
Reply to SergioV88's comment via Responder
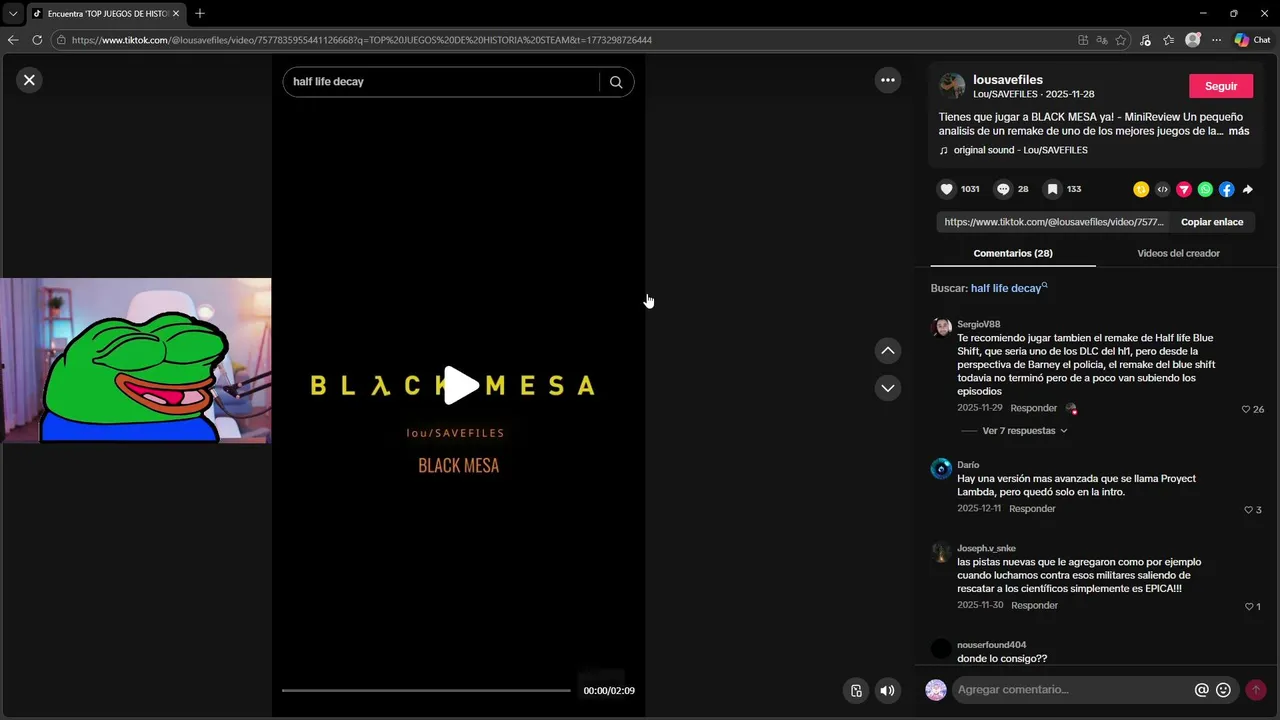tap(1034, 408)
